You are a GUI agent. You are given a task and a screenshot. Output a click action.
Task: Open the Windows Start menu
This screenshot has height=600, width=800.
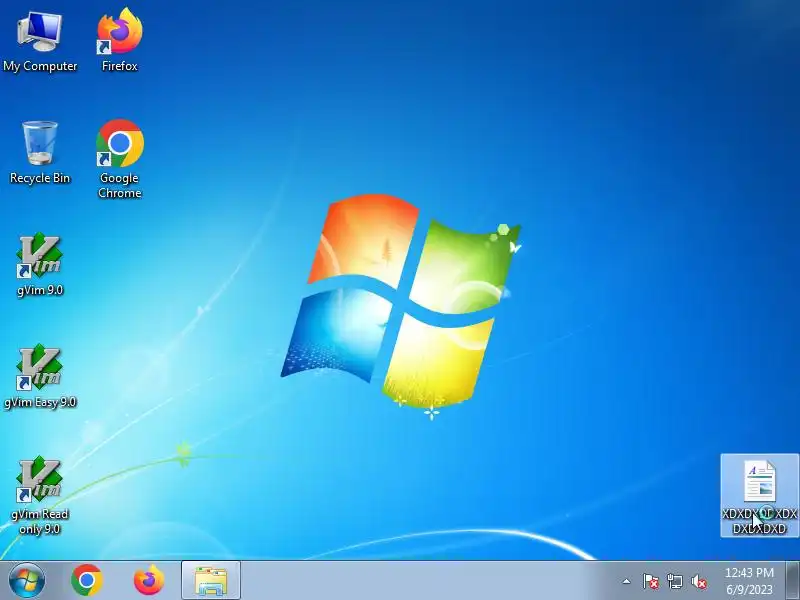[x=26, y=581]
